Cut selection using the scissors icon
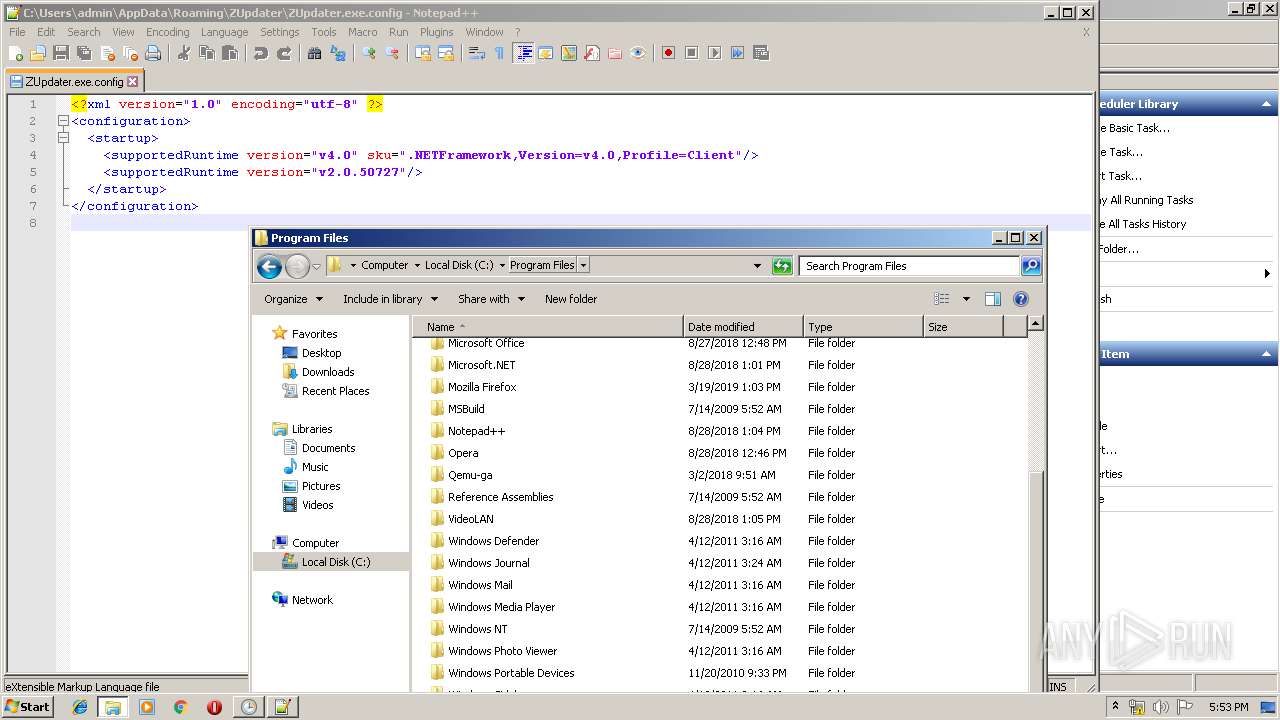The width and height of the screenshot is (1280, 720). (x=183, y=53)
